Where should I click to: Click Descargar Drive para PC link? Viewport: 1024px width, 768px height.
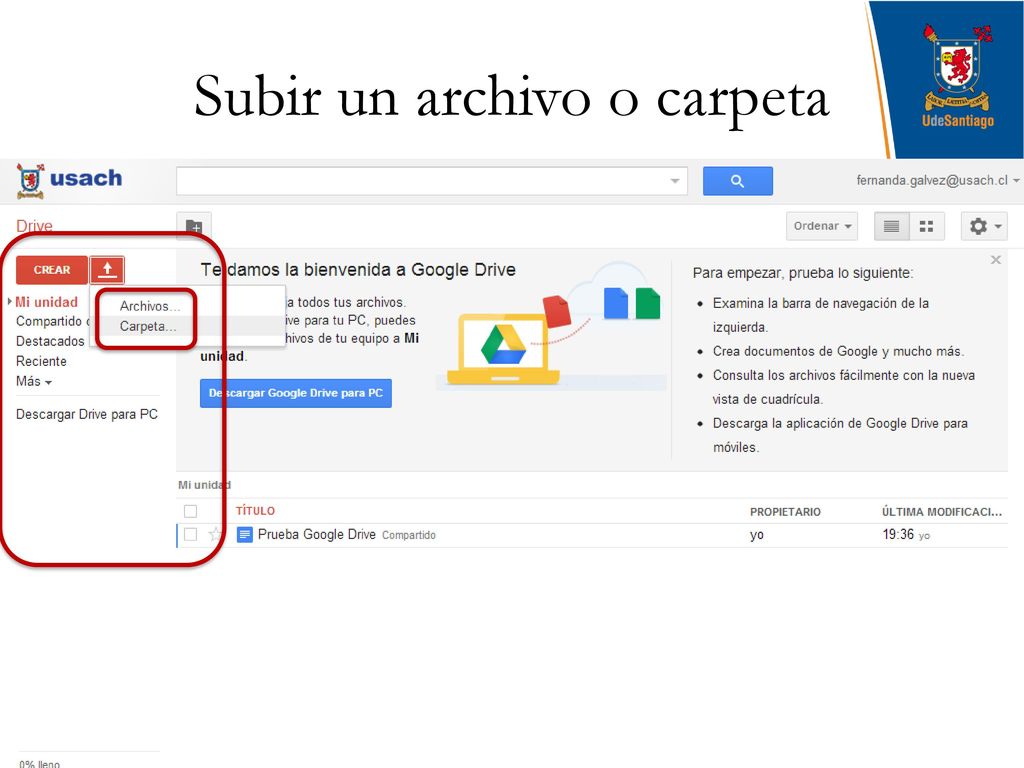pyautogui.click(x=87, y=414)
